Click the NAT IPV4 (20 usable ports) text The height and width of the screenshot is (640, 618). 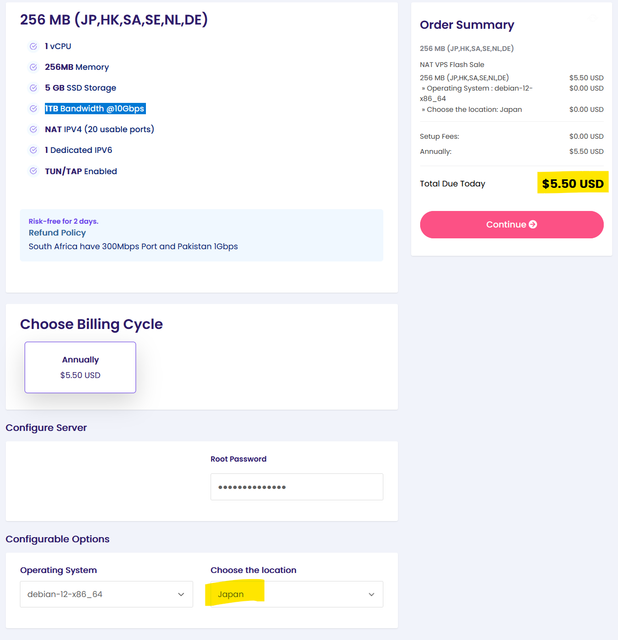[100, 129]
